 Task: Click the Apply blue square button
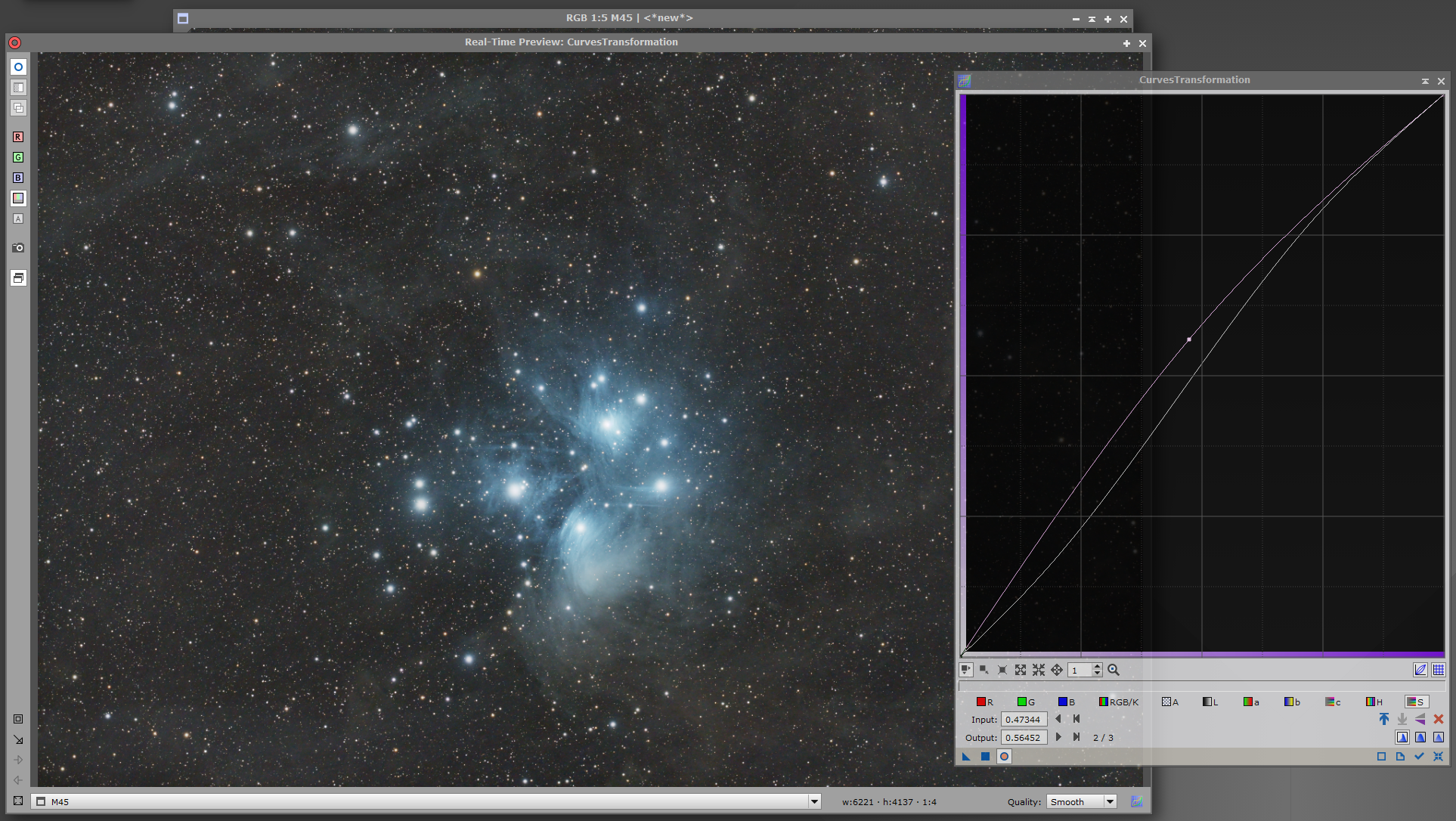tap(985, 756)
